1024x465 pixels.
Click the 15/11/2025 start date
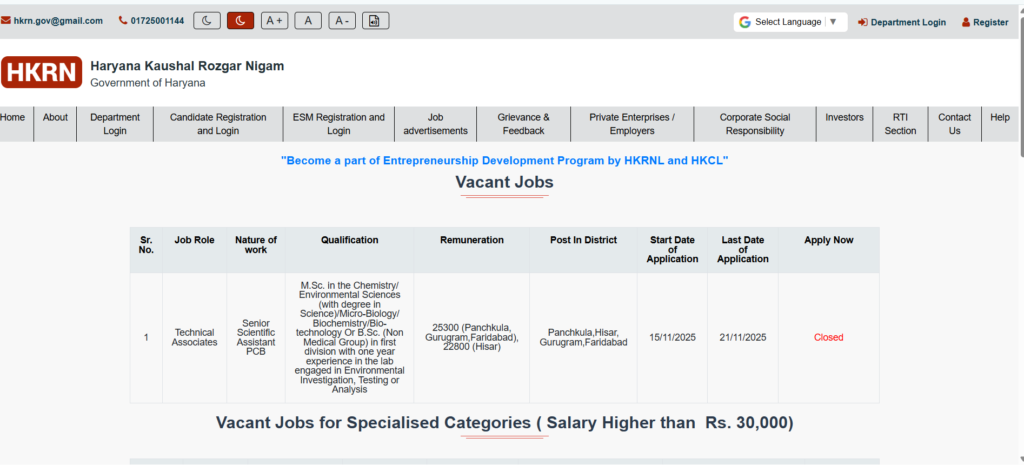tap(672, 338)
